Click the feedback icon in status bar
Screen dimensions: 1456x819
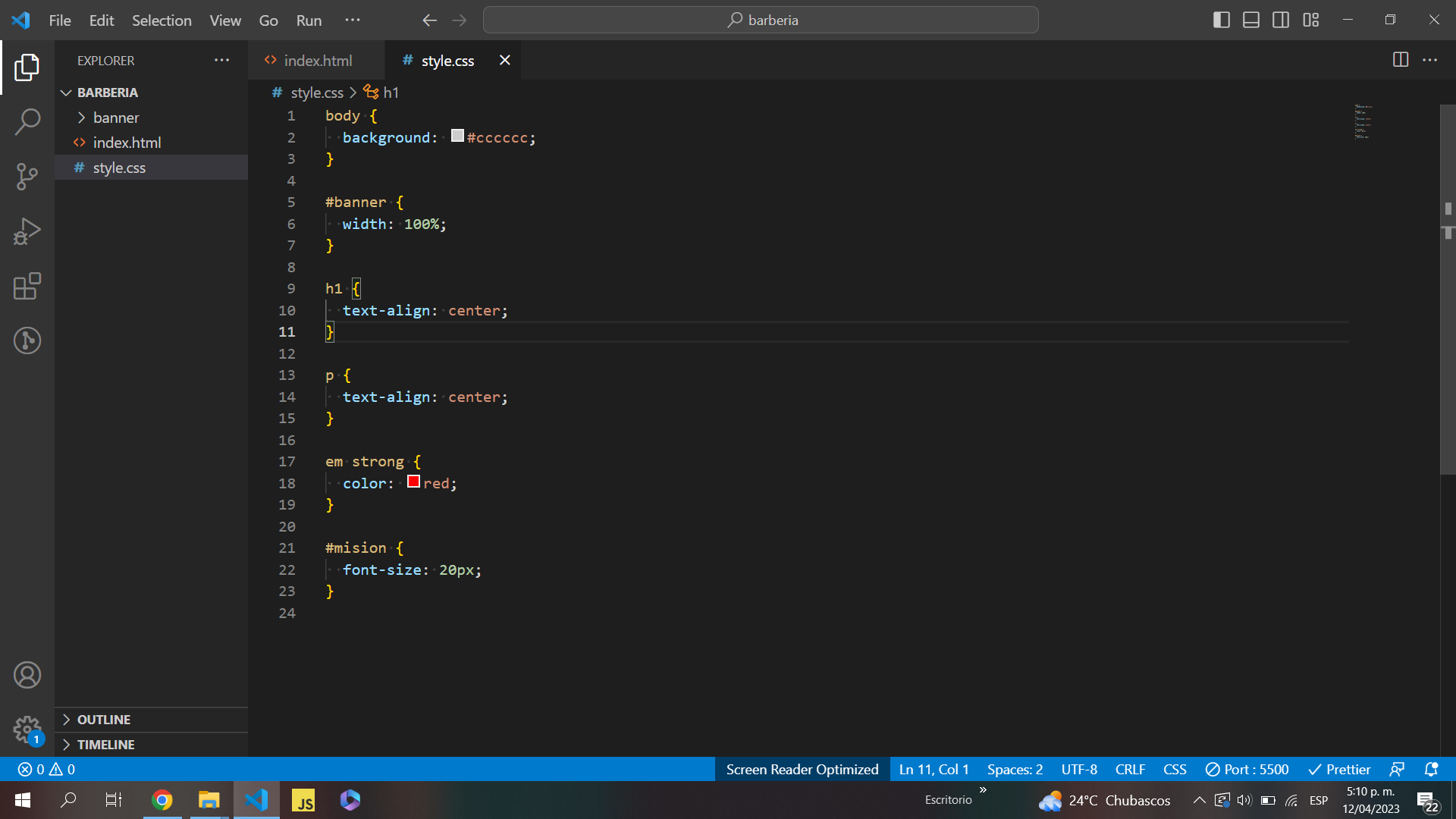pos(1397,769)
